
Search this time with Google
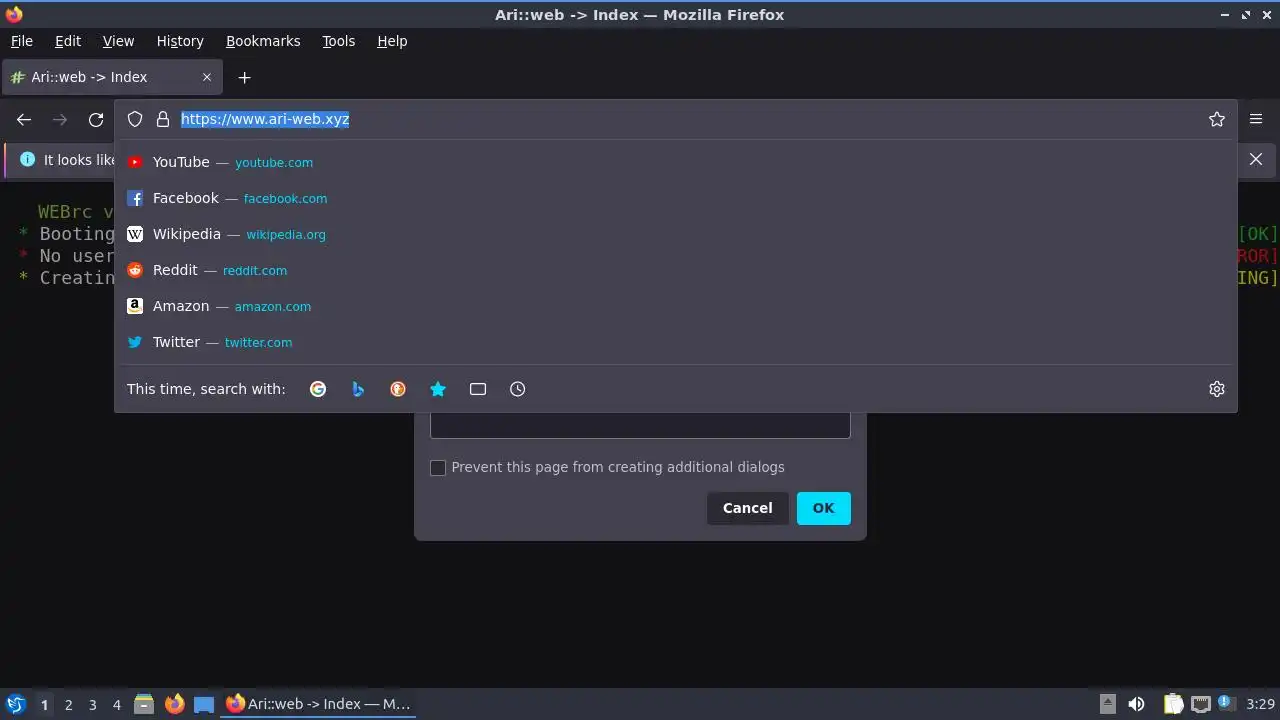(x=318, y=389)
